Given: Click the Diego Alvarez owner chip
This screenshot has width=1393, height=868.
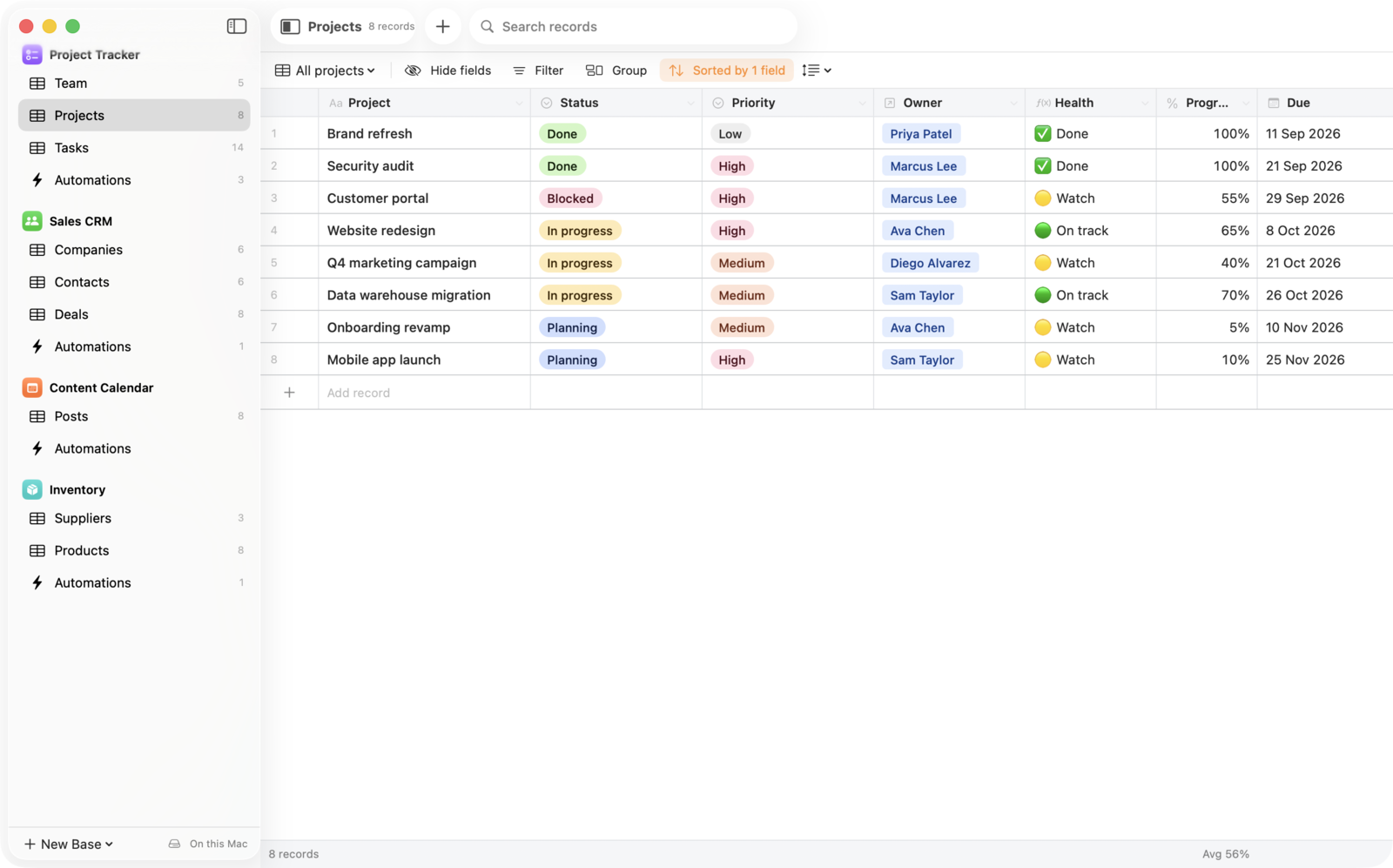Looking at the screenshot, I should pyautogui.click(x=930, y=263).
